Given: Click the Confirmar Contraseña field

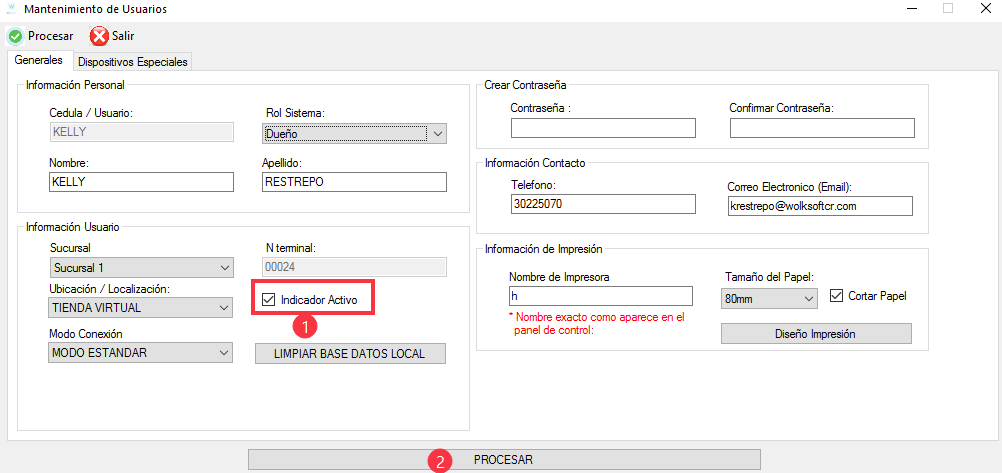Looking at the screenshot, I should pos(821,128).
